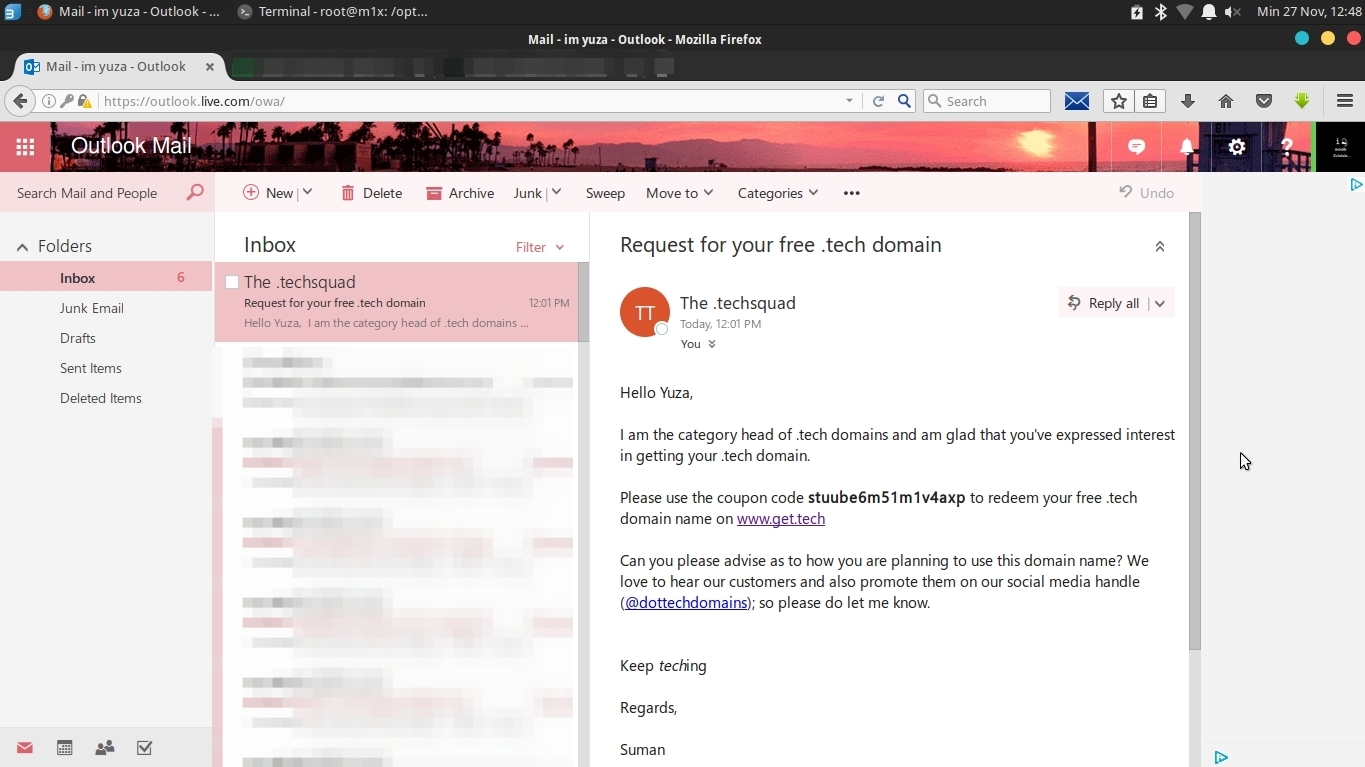Delete the selected email
The width and height of the screenshot is (1365, 767).
(371, 193)
